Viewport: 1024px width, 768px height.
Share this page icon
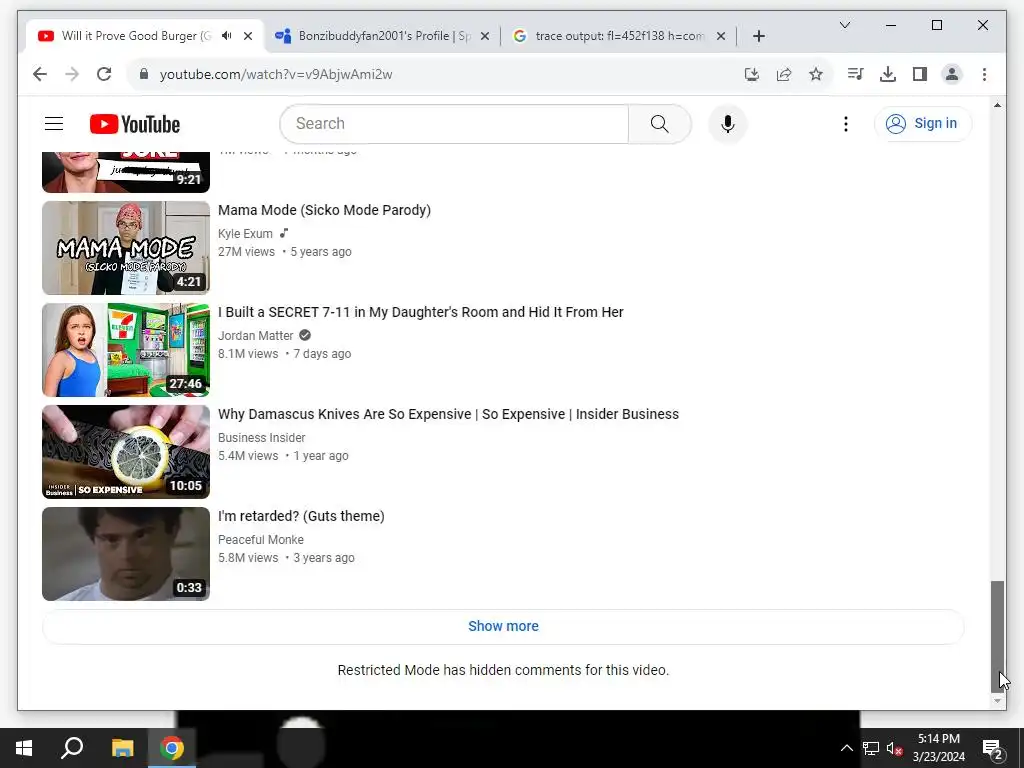(784, 74)
